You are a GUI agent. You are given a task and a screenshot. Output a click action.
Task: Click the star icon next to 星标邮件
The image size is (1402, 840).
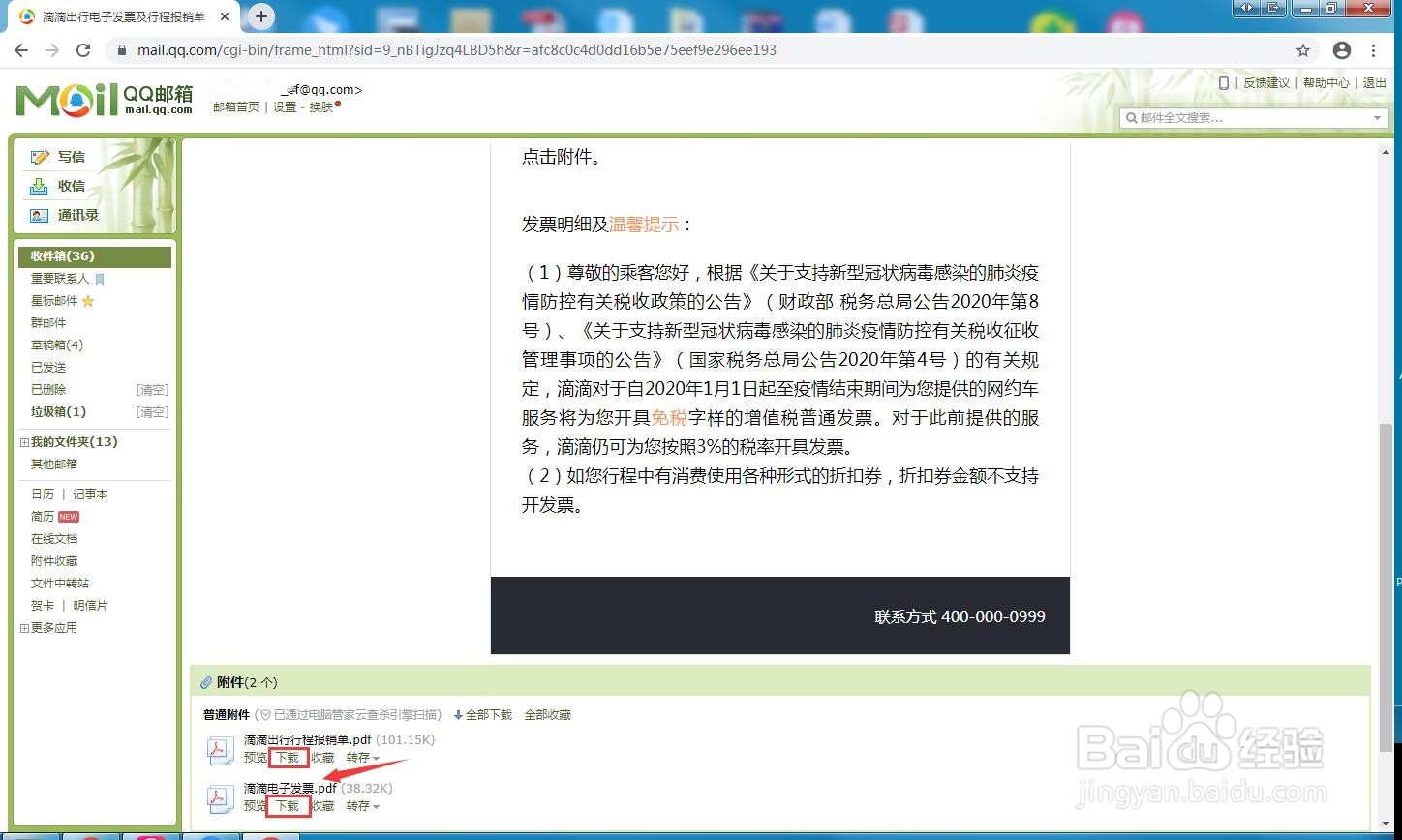88,301
